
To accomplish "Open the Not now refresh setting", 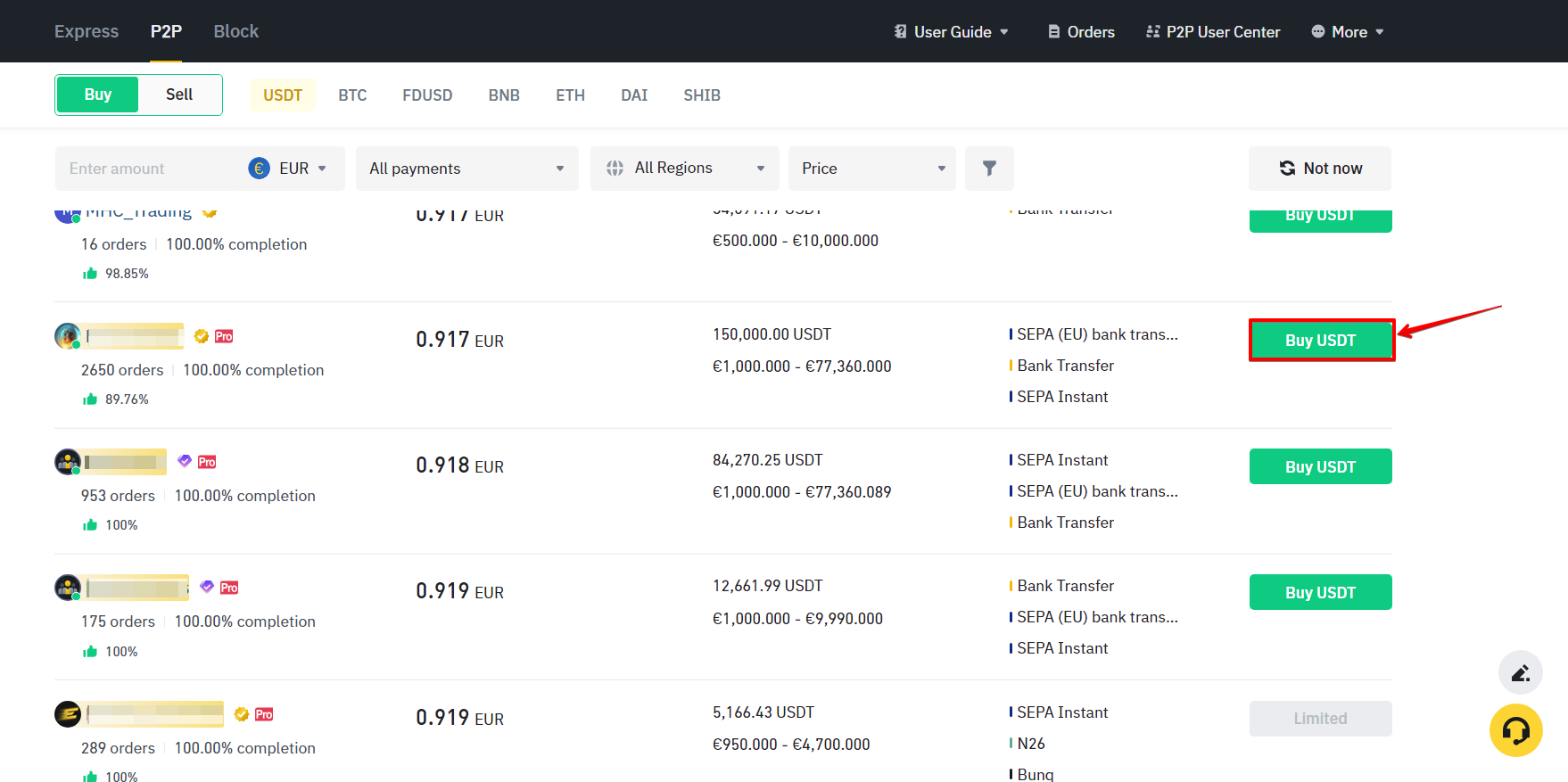I will [1320, 169].
